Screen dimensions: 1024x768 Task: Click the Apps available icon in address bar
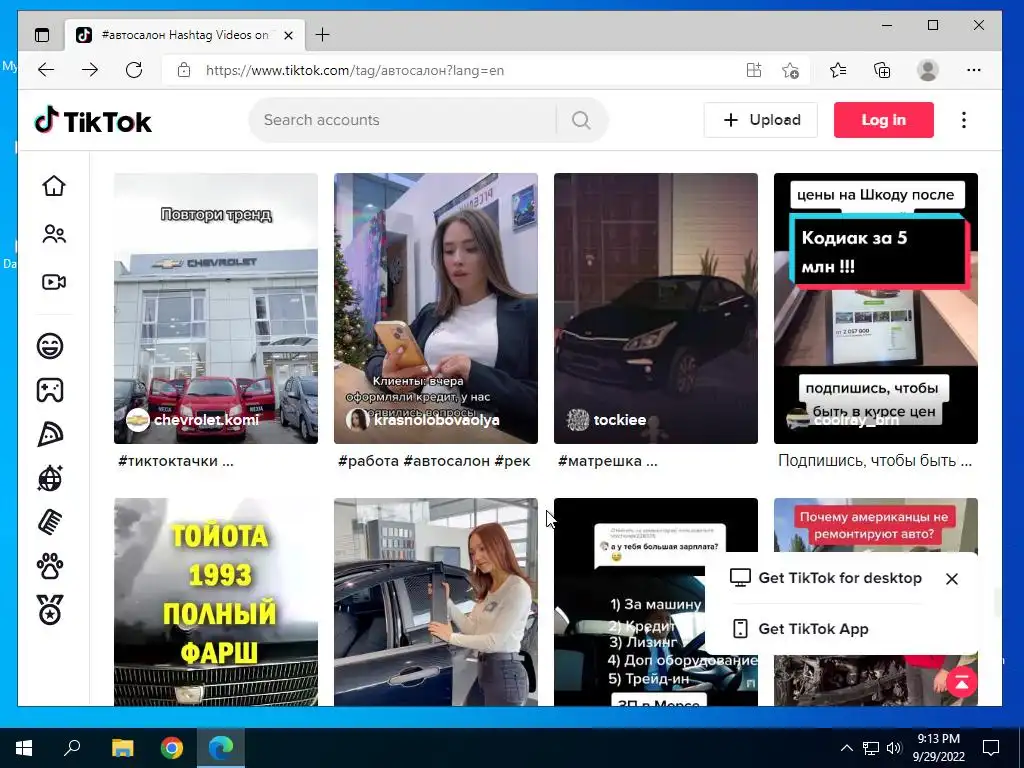click(x=754, y=70)
